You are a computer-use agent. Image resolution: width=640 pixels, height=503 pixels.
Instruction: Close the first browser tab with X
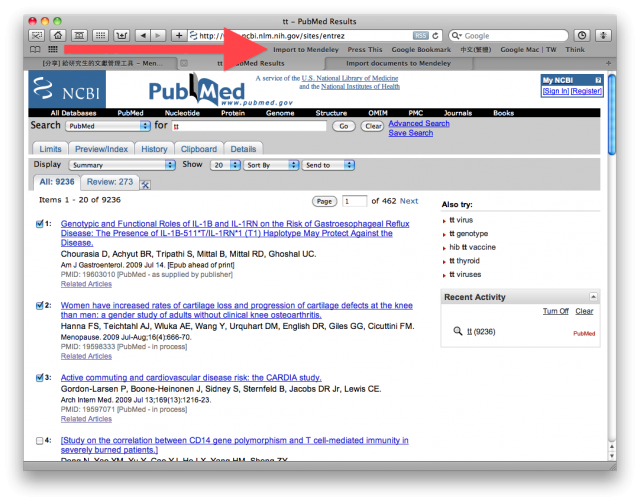coord(184,63)
